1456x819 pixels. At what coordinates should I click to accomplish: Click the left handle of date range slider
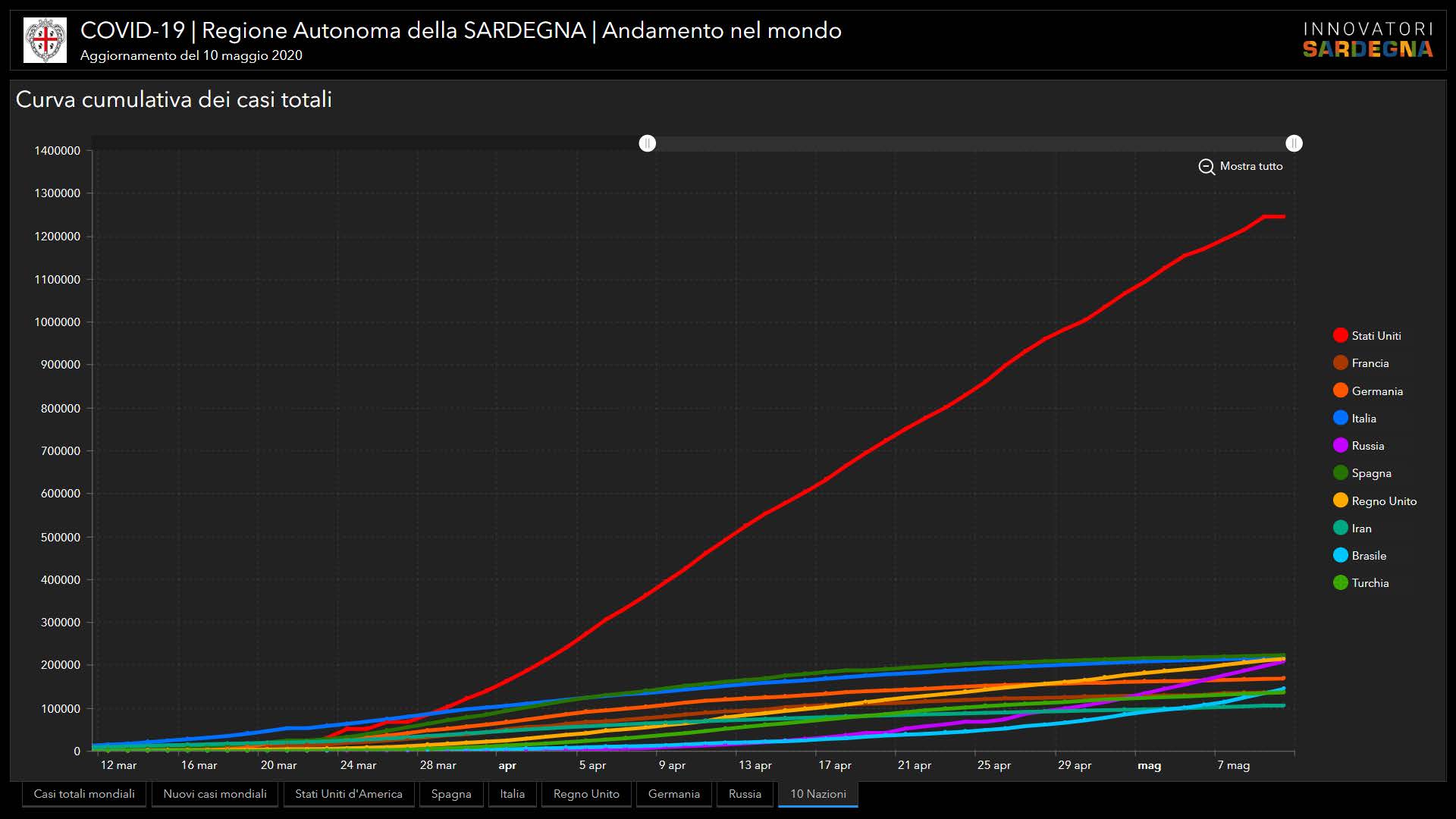click(647, 143)
